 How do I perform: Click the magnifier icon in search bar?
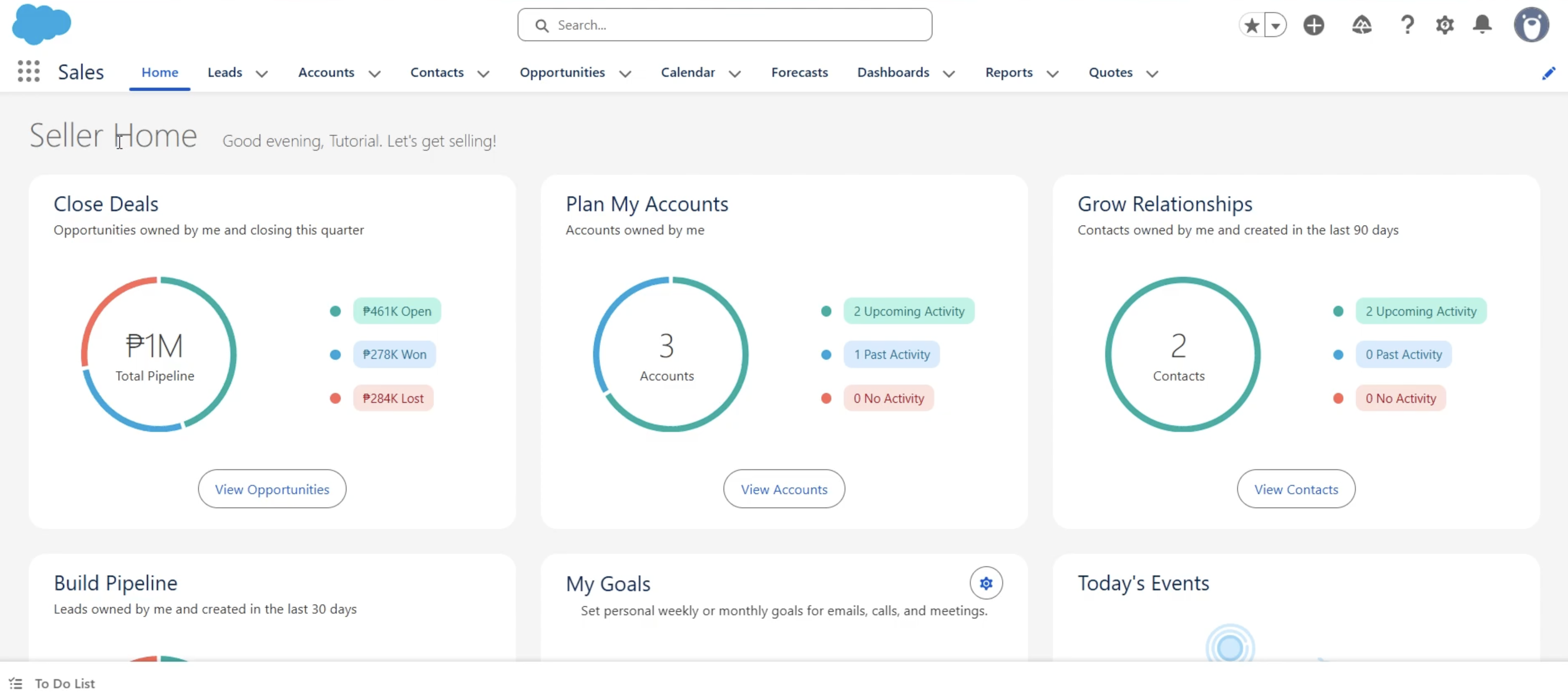(541, 25)
